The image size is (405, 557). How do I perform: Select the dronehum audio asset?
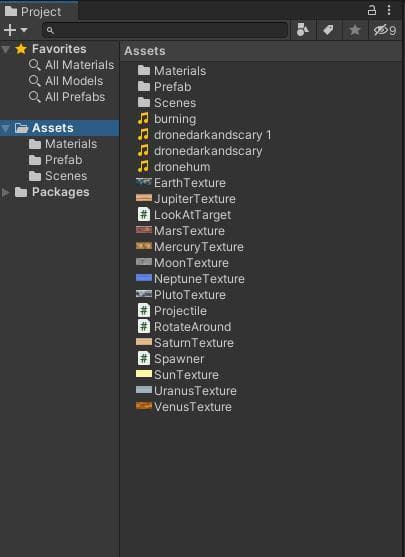(174, 167)
